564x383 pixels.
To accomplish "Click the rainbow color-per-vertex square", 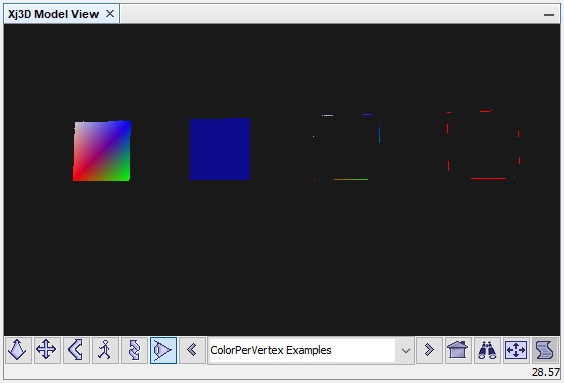I will [x=102, y=151].
